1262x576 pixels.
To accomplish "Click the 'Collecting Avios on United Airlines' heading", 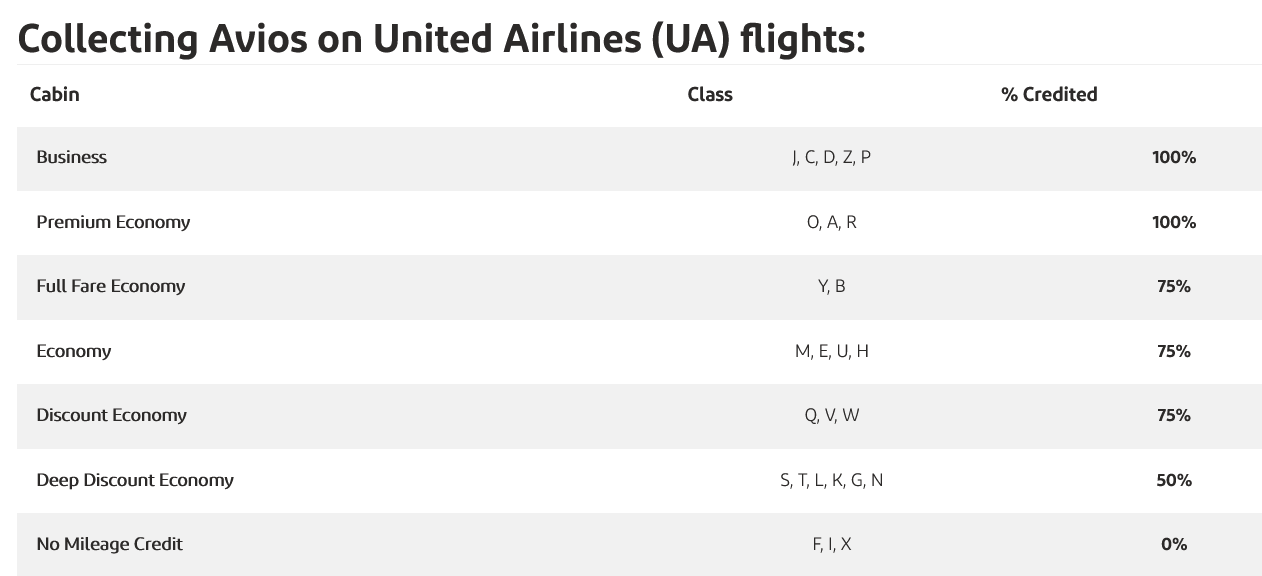I will tap(441, 38).
